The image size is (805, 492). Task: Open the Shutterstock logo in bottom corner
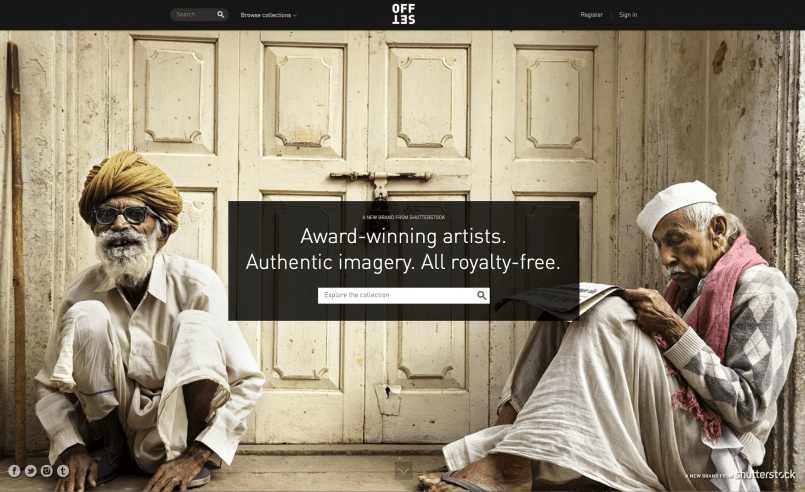765,475
